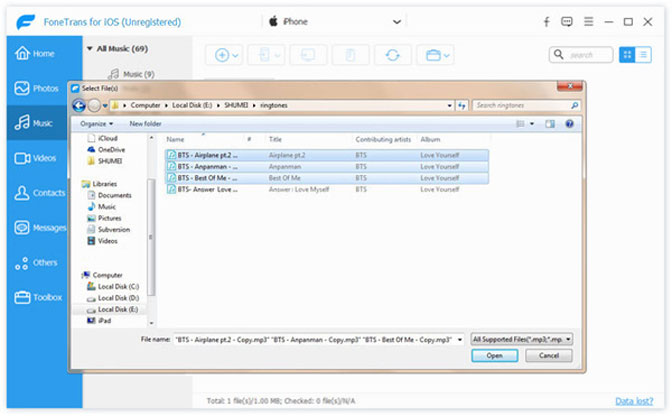Click the Cancel button
This screenshot has width=672, height=416.
549,356
